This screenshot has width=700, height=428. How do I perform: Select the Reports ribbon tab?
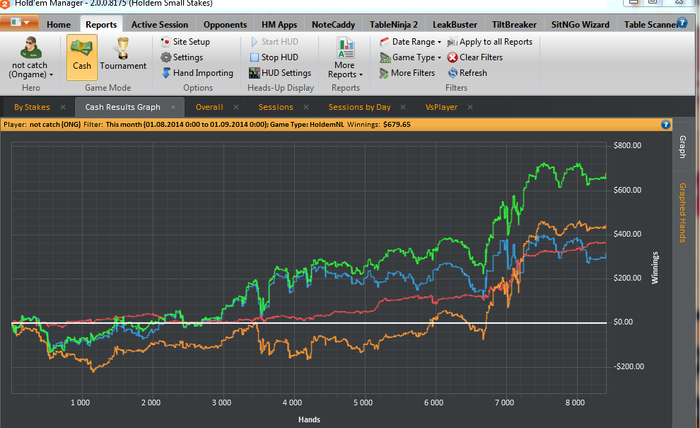point(101,25)
